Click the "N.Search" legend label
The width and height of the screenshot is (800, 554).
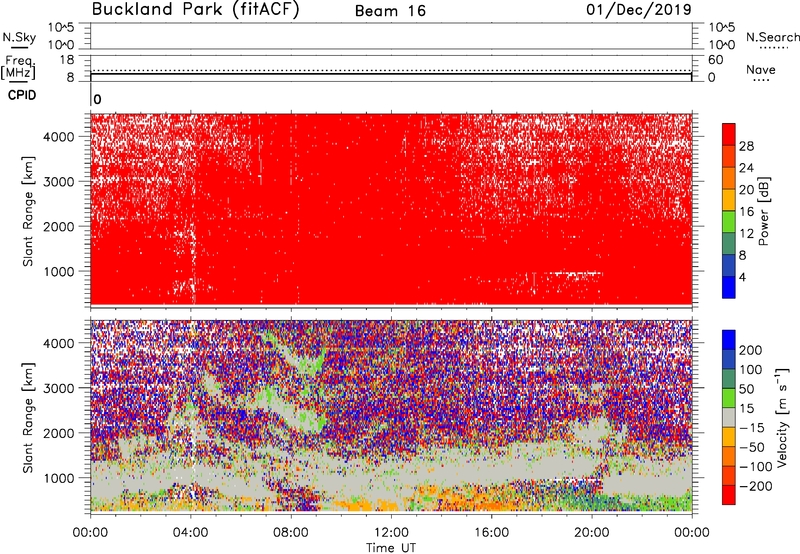[772, 37]
